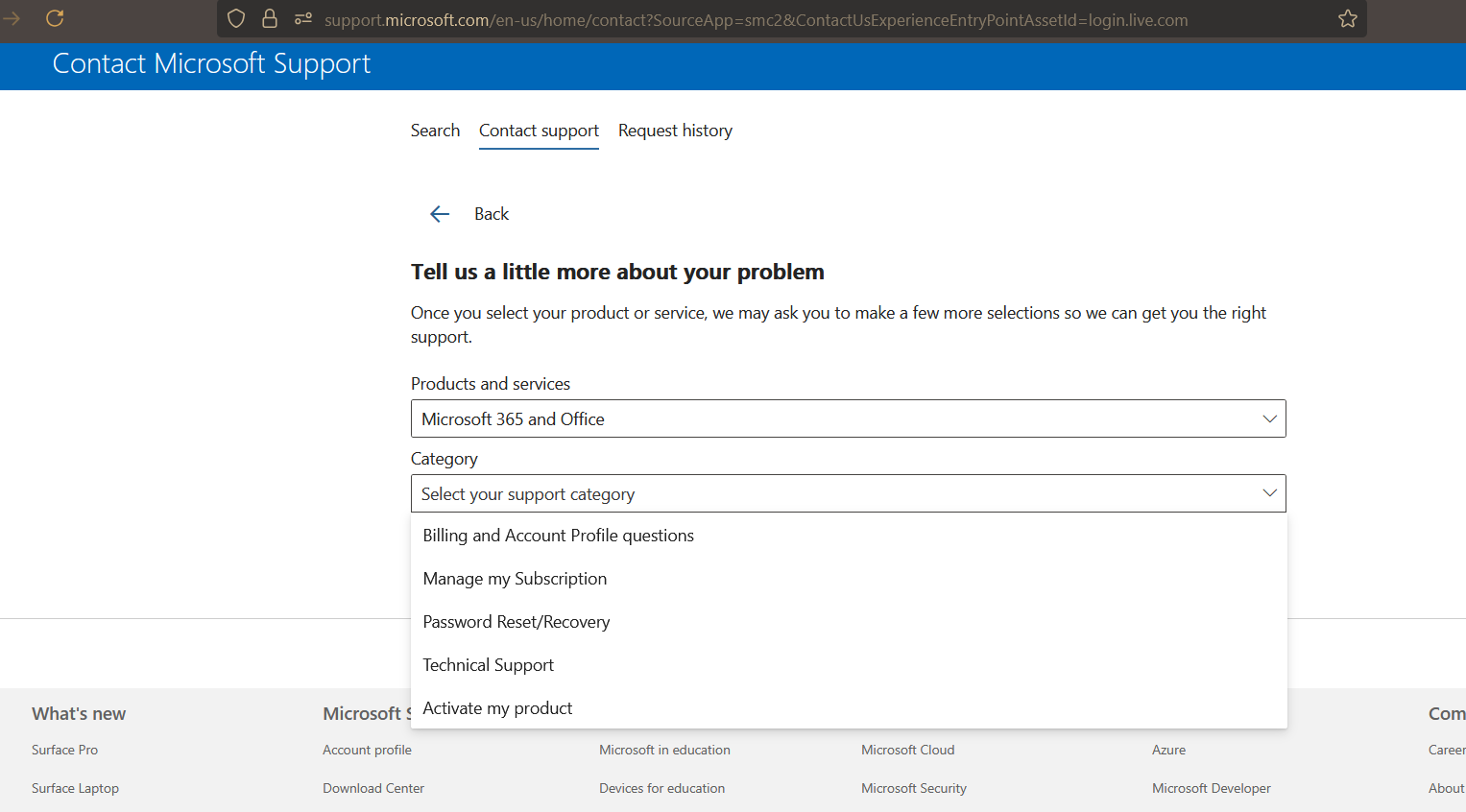
Task: Open the Account profile footer link
Action: tap(367, 750)
